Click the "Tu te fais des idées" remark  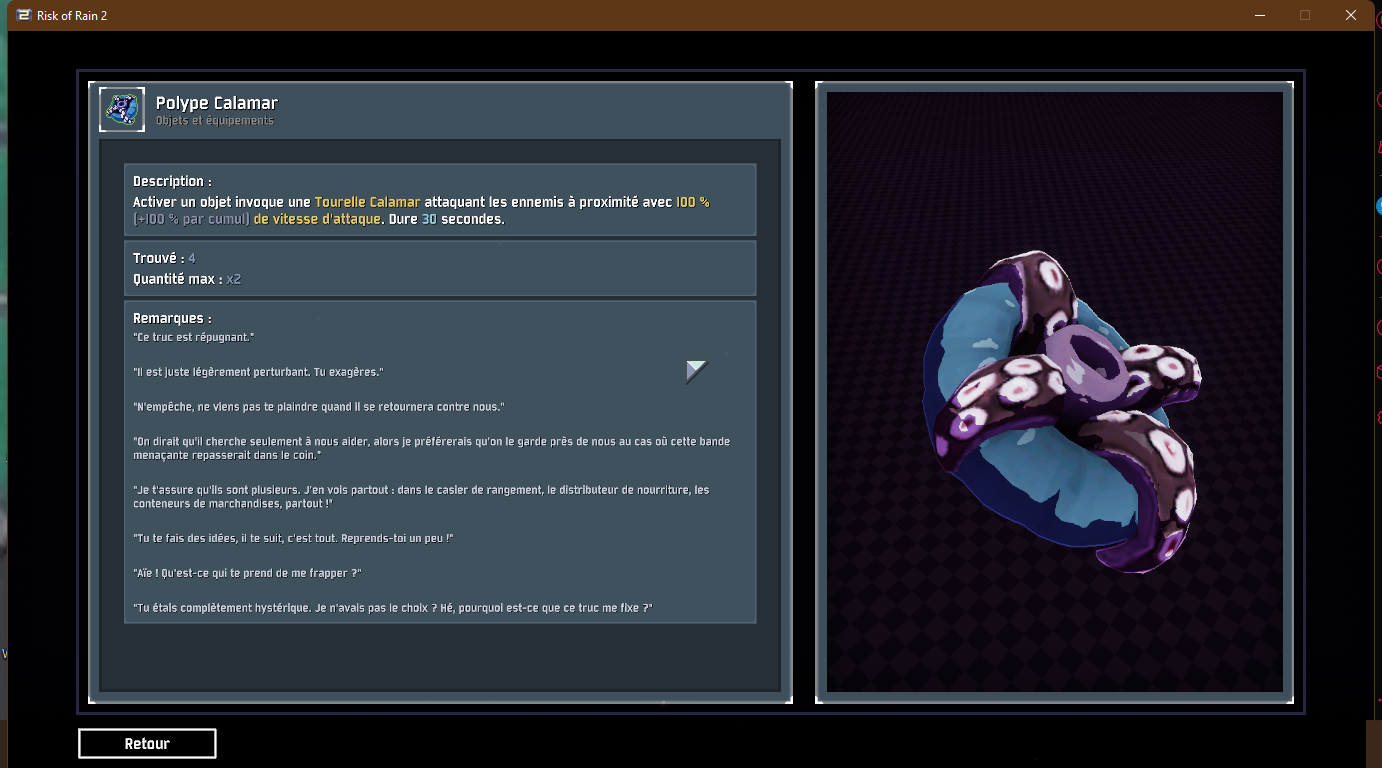(293, 538)
